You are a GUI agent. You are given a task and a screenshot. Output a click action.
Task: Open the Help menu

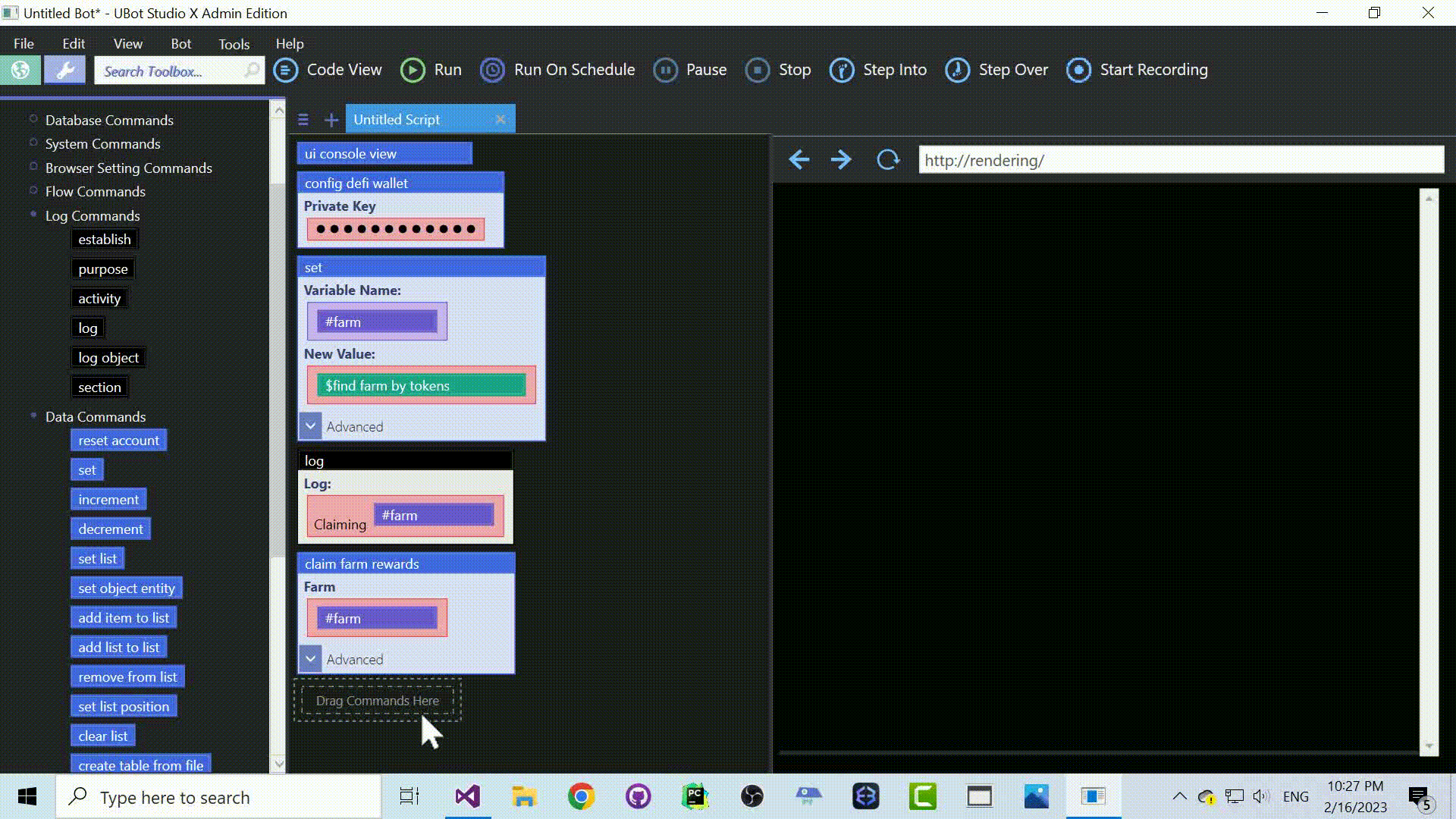[x=290, y=43]
